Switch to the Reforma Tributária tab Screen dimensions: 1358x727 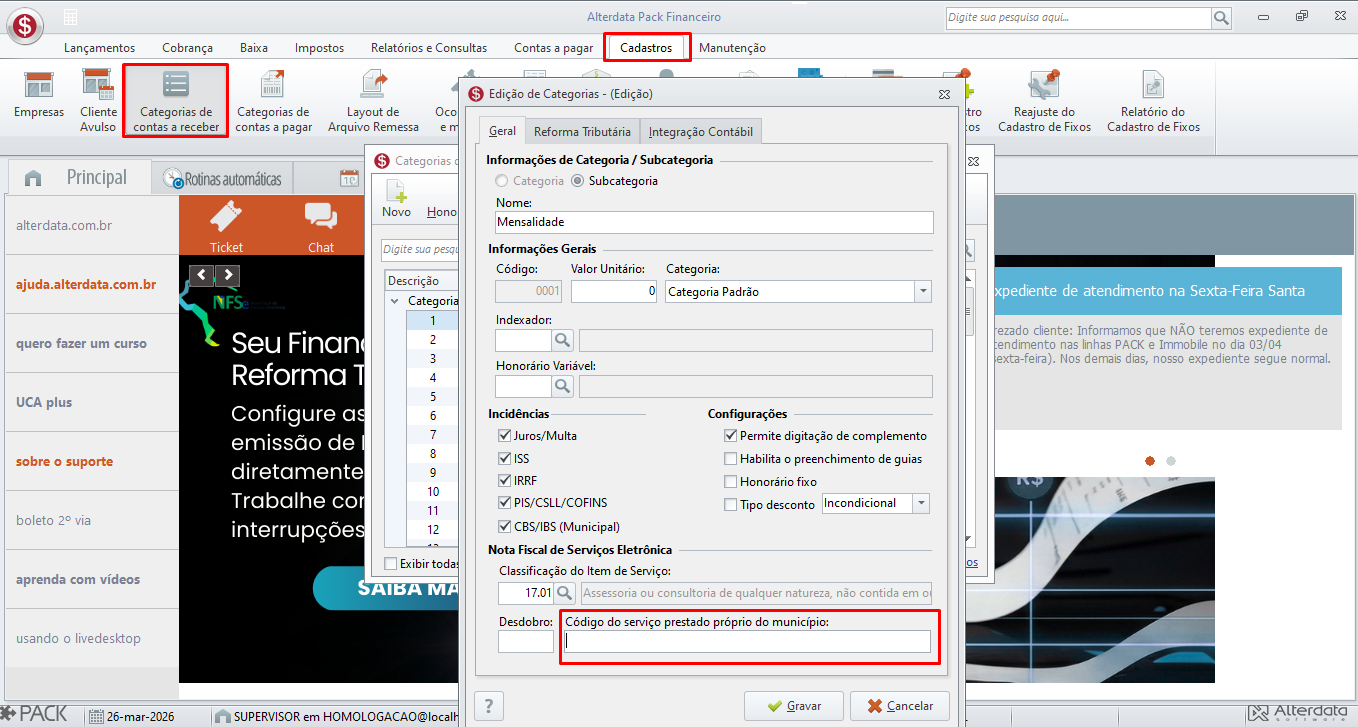coord(582,131)
